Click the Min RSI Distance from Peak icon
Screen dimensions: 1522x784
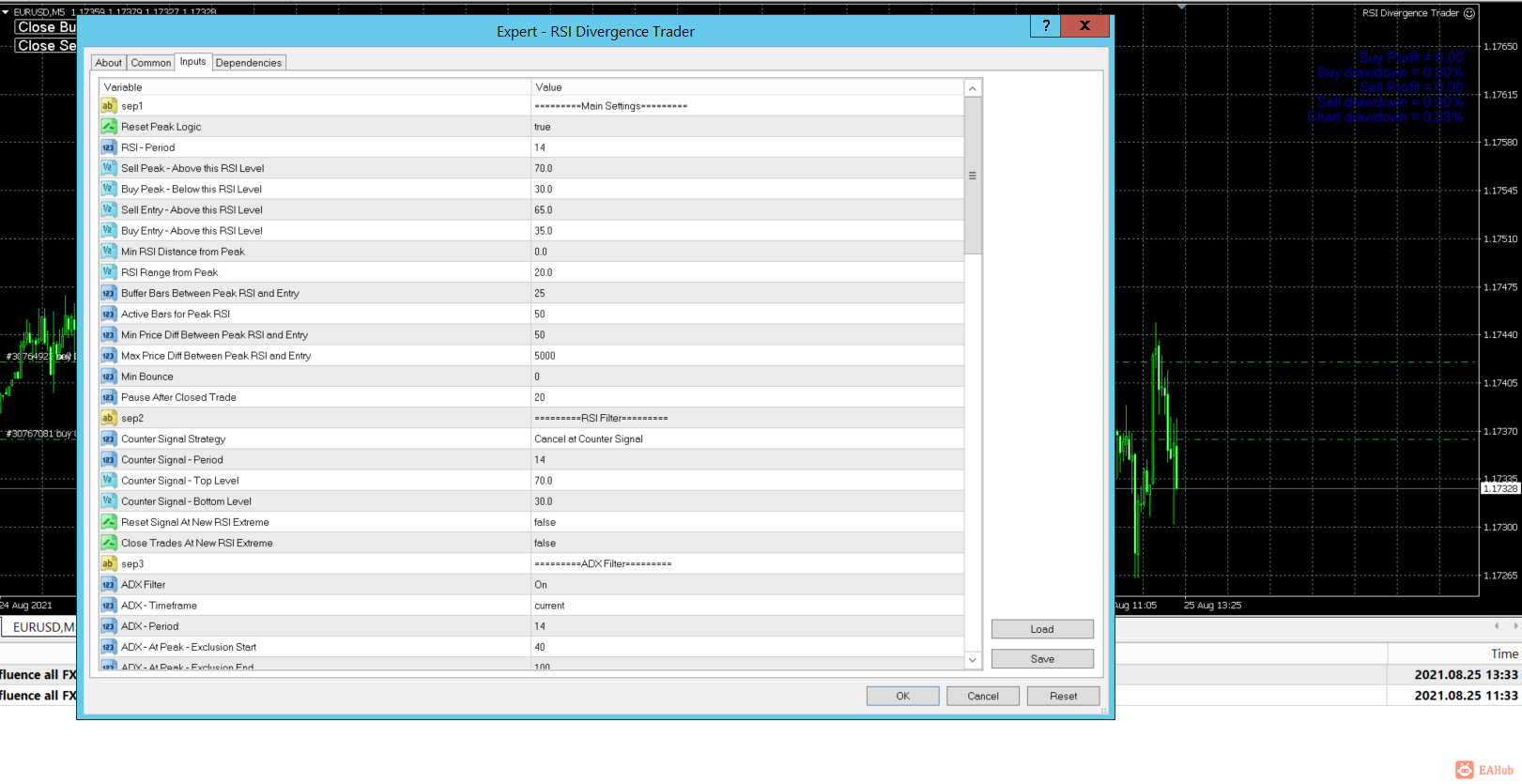coord(109,252)
